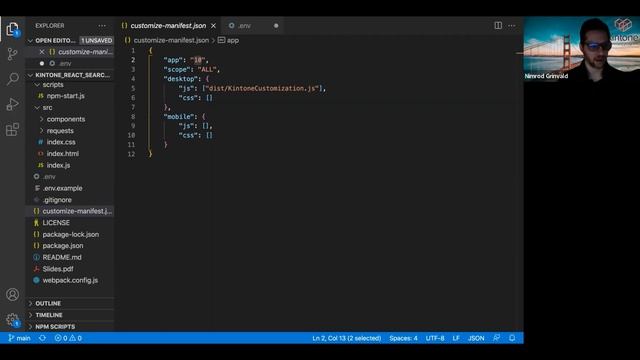The image size is (640, 360).
Task: Change indentation Spaces: 4
Action: click(x=403, y=338)
